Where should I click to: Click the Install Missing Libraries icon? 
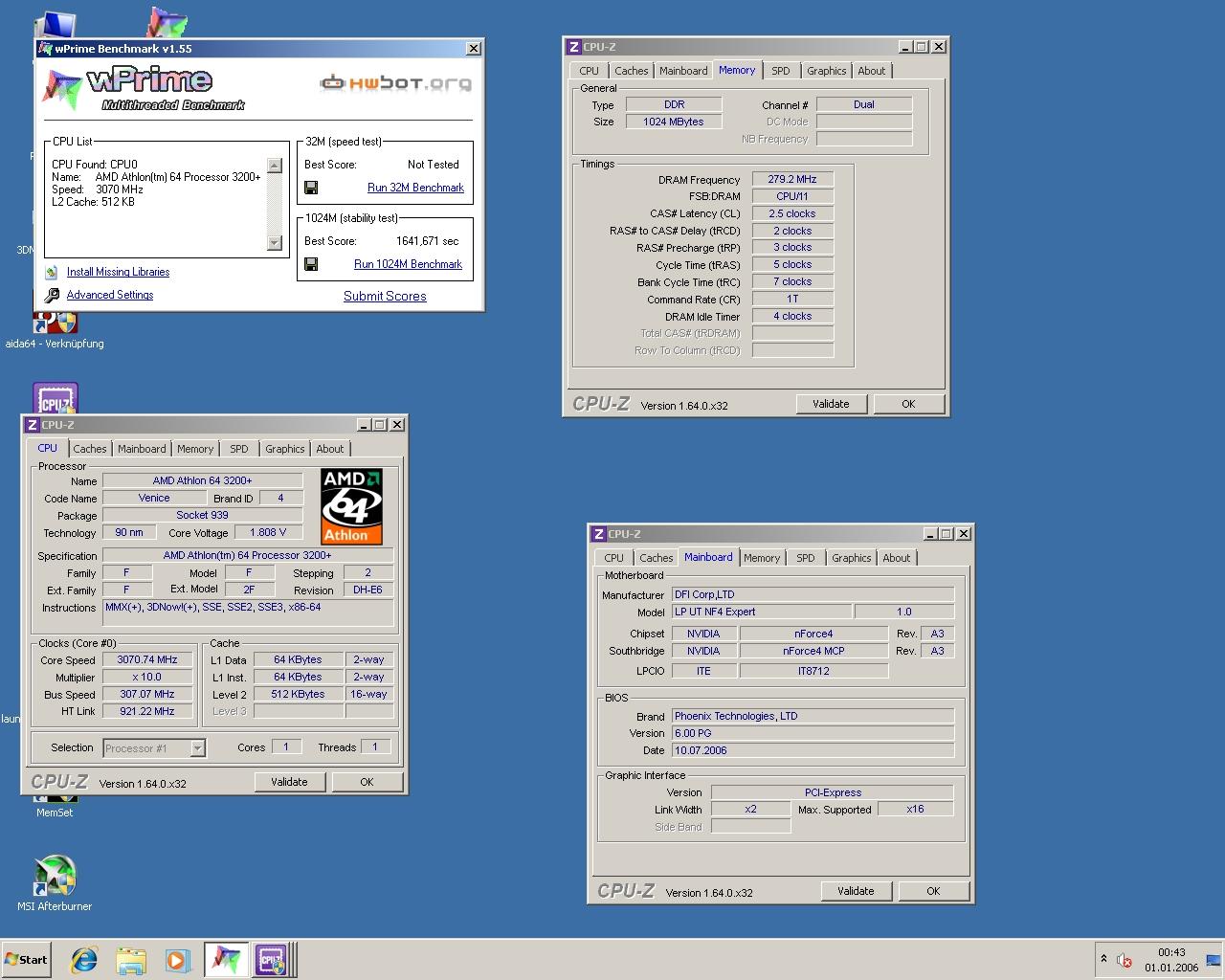(x=52, y=273)
